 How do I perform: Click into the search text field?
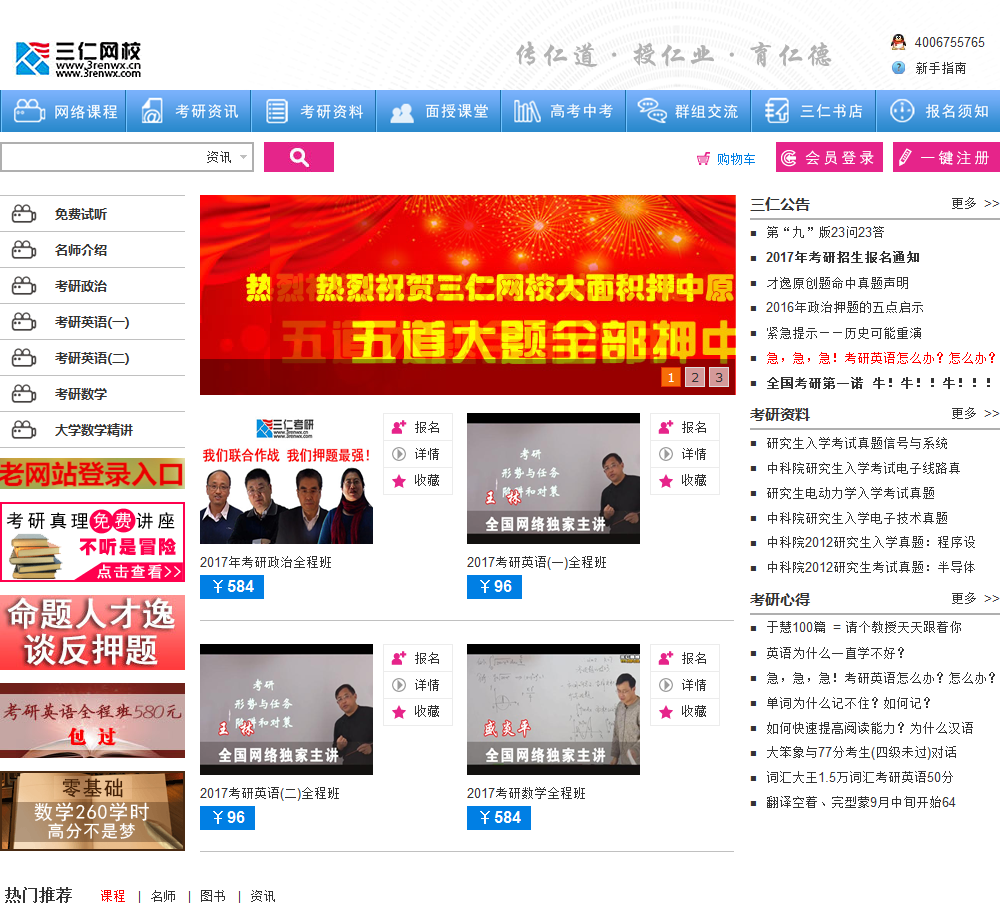click(102, 157)
